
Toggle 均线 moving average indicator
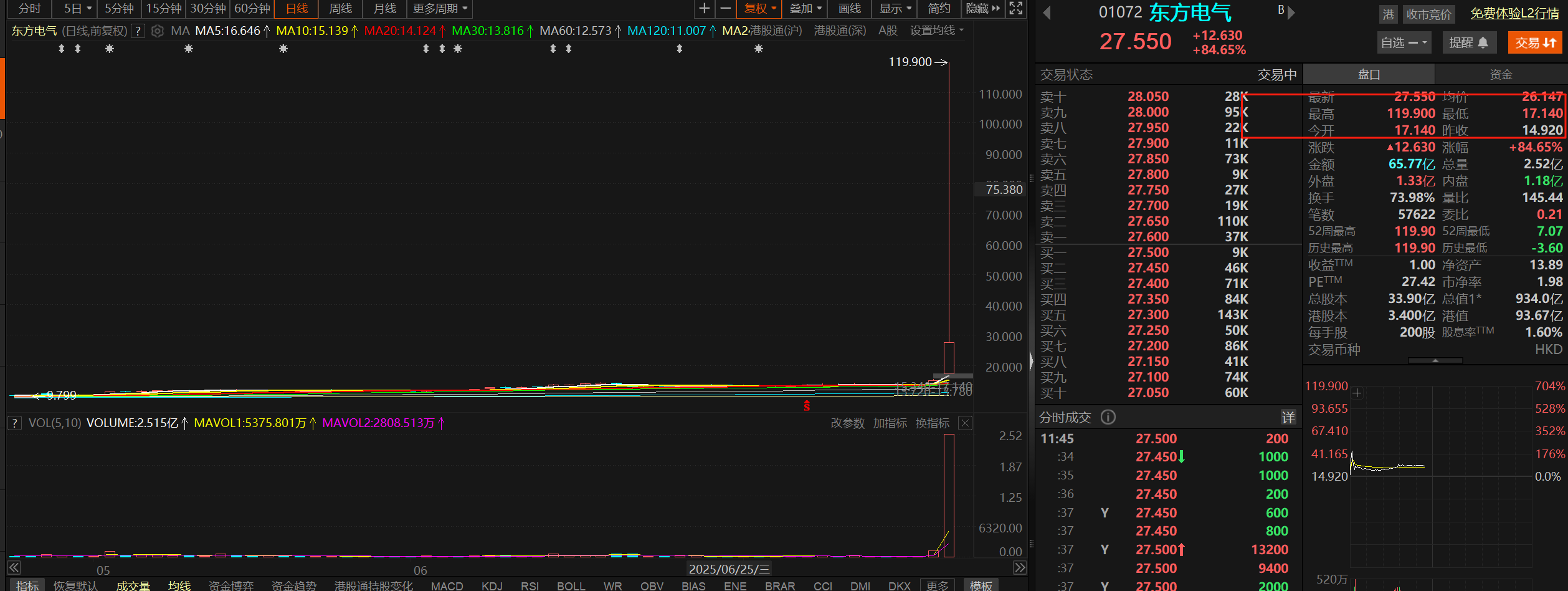pos(179,585)
